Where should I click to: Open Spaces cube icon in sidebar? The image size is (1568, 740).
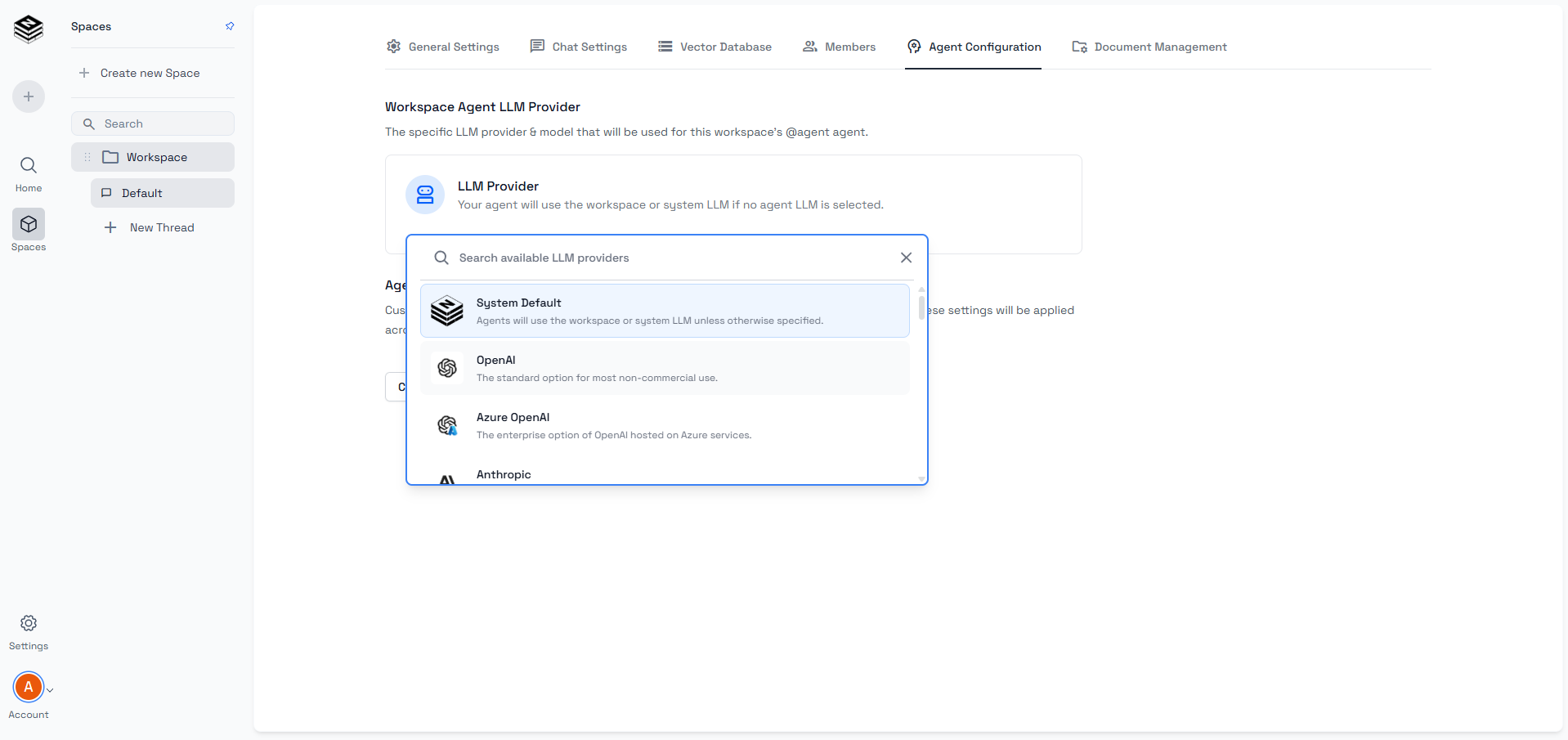point(29,225)
